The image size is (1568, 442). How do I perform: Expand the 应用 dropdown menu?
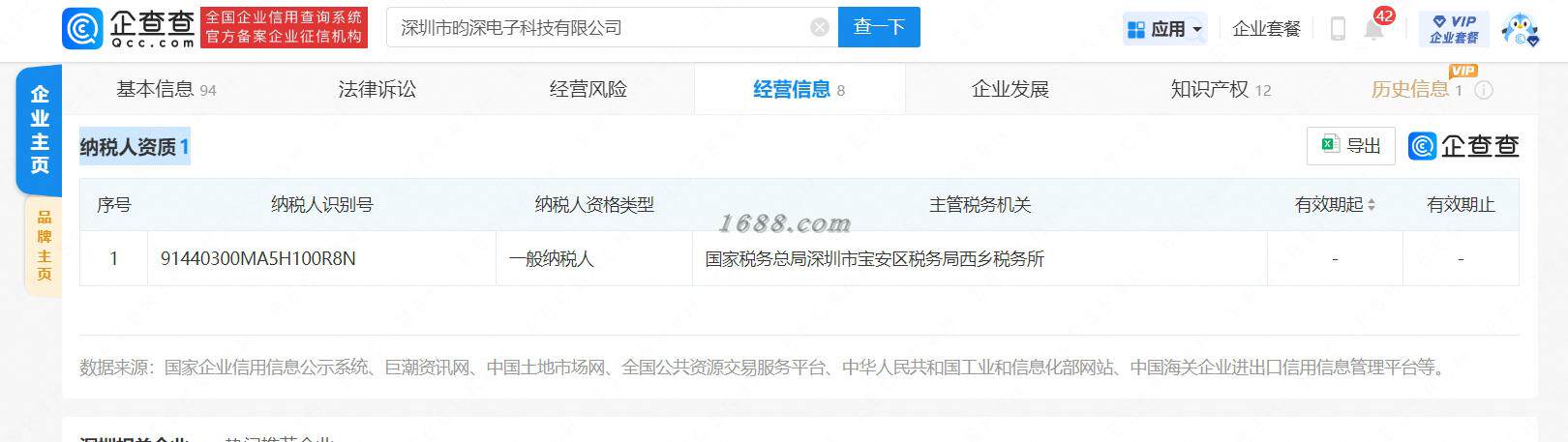(1164, 29)
